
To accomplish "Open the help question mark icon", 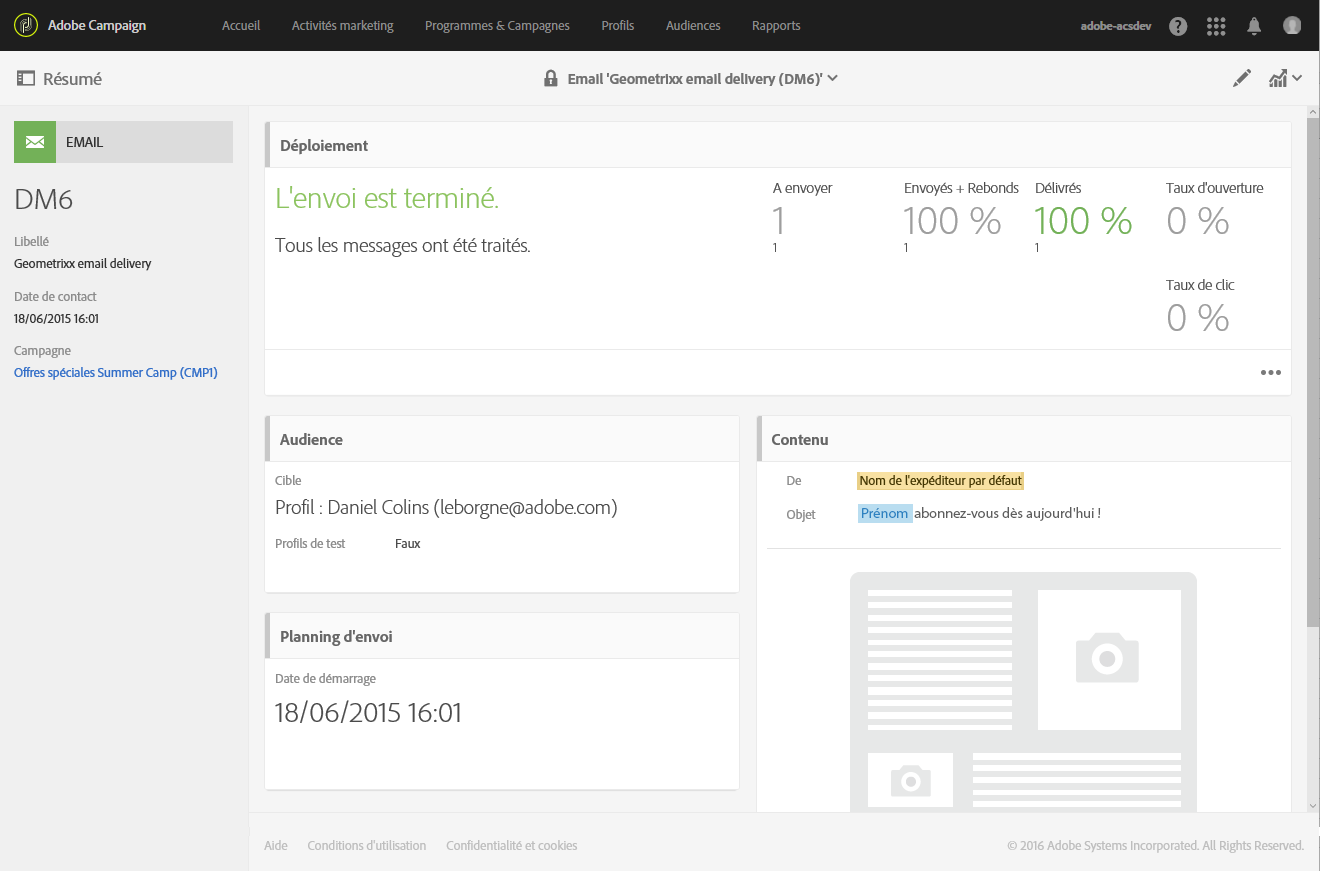I will point(1178,26).
